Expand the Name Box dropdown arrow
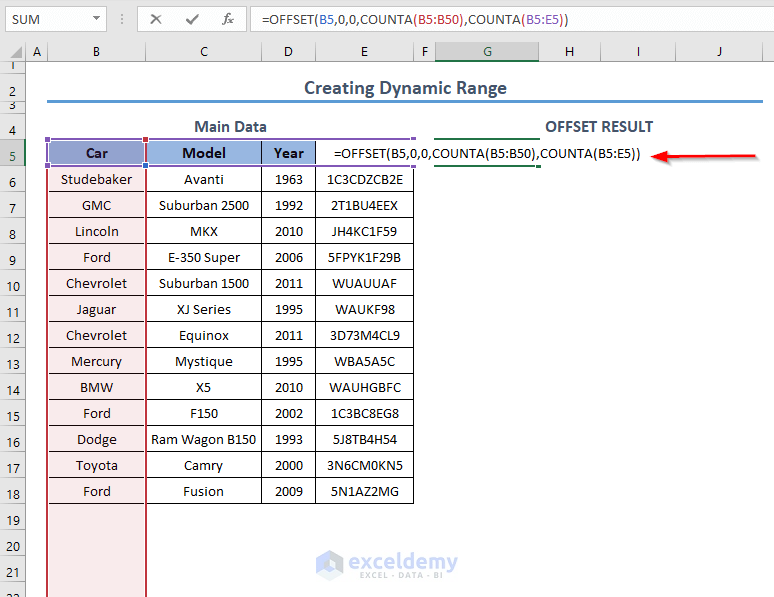This screenshot has height=597, width=774. (x=96, y=19)
